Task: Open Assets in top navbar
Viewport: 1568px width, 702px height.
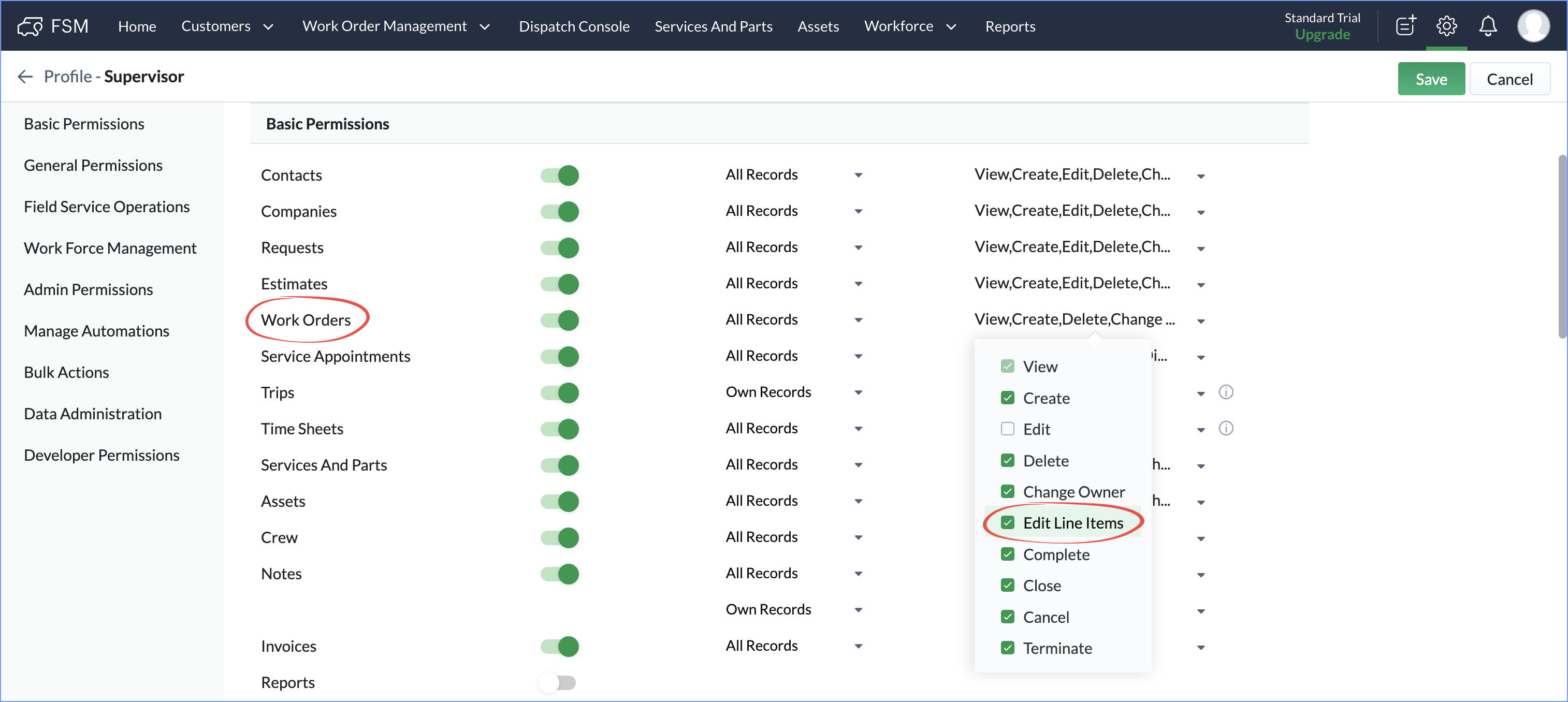Action: pos(818,26)
